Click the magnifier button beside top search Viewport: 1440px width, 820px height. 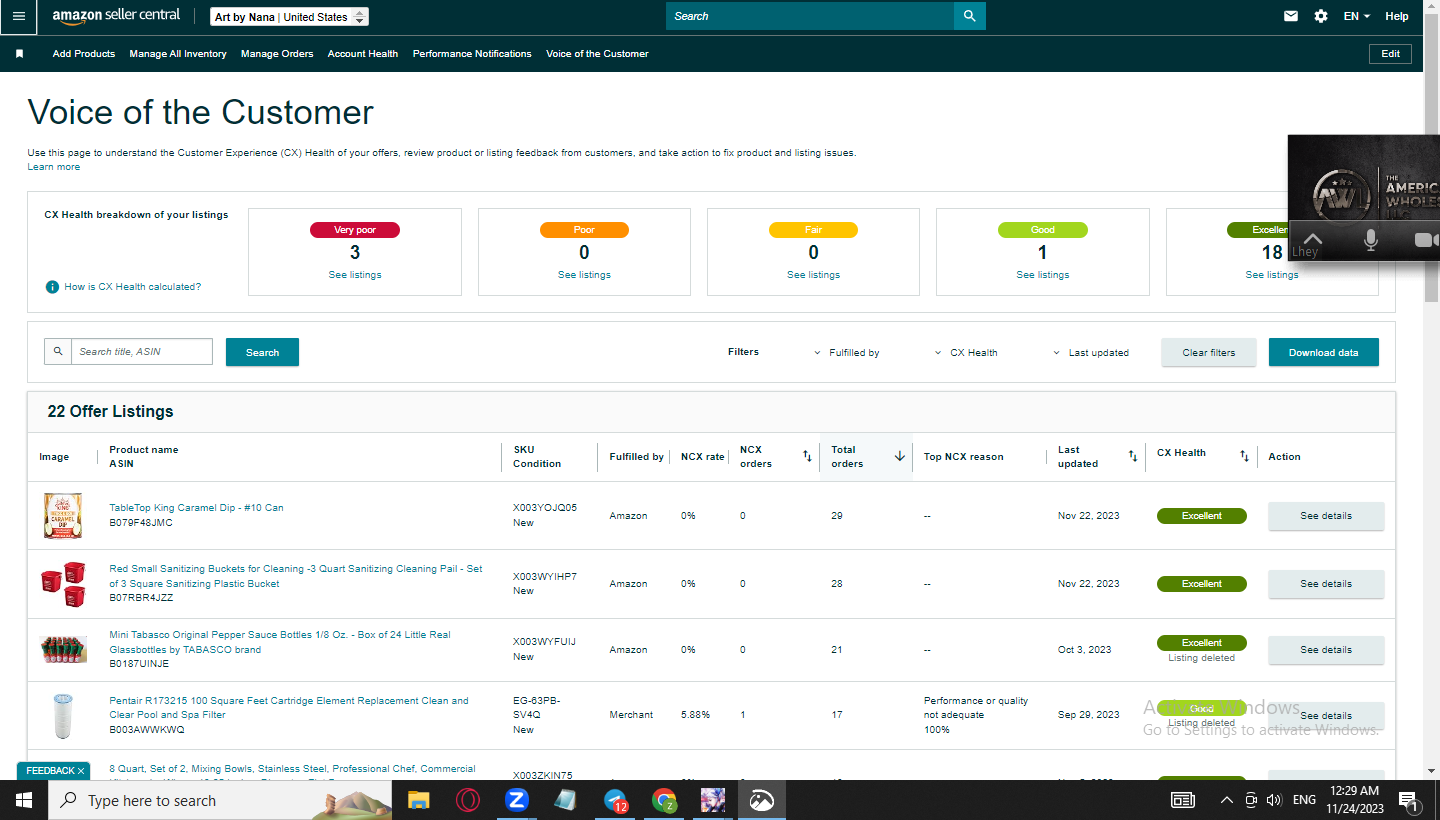[x=969, y=16]
